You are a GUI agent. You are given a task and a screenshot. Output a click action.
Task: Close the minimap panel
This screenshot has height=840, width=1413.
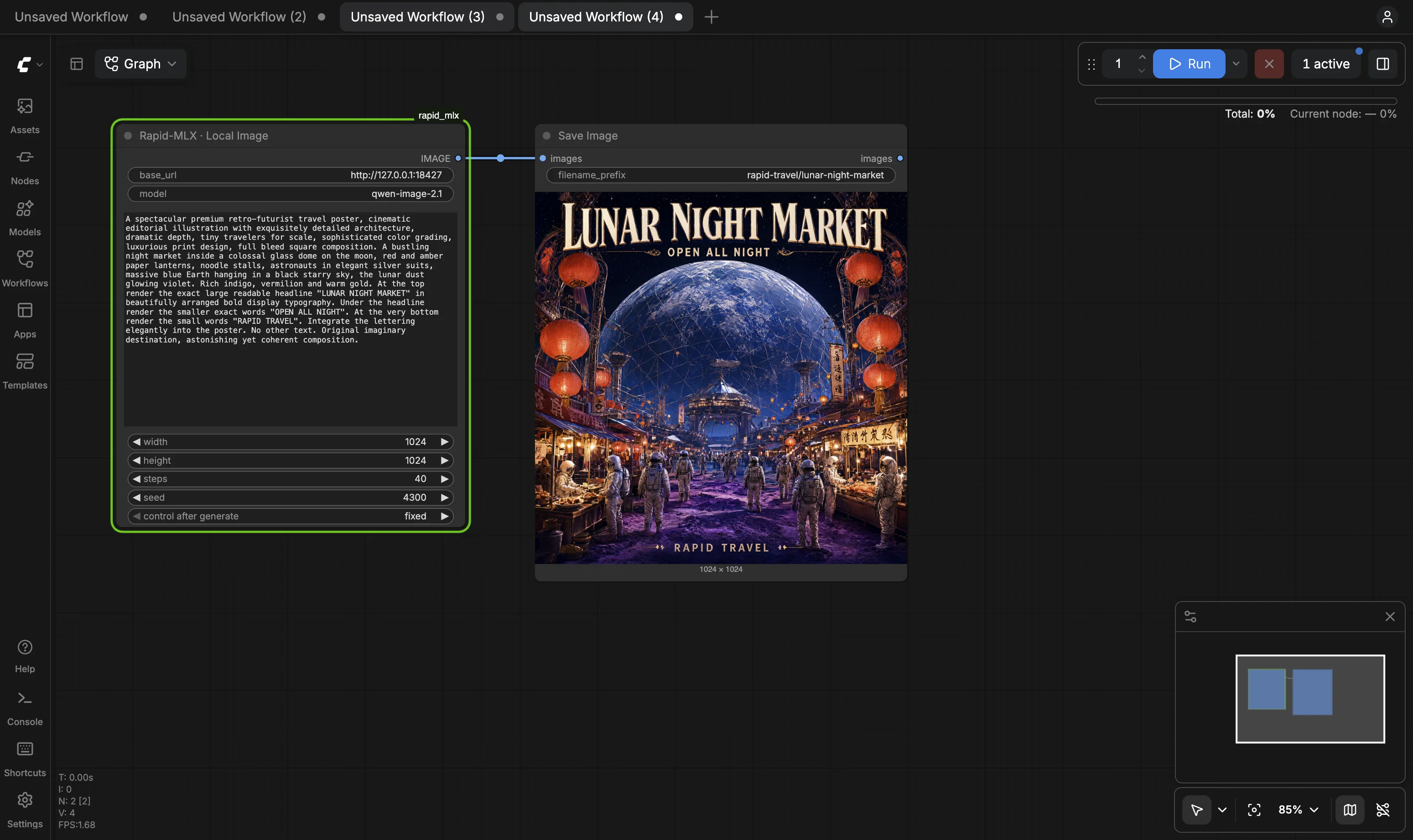[x=1390, y=617]
